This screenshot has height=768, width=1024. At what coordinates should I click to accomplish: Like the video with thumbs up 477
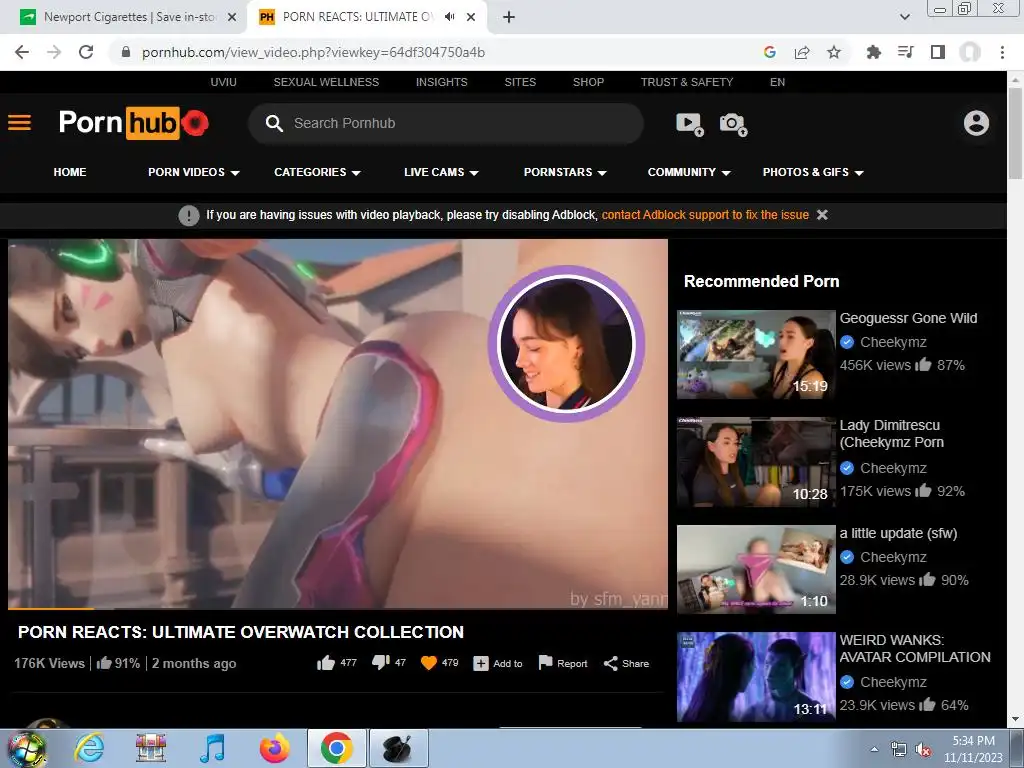[326, 663]
